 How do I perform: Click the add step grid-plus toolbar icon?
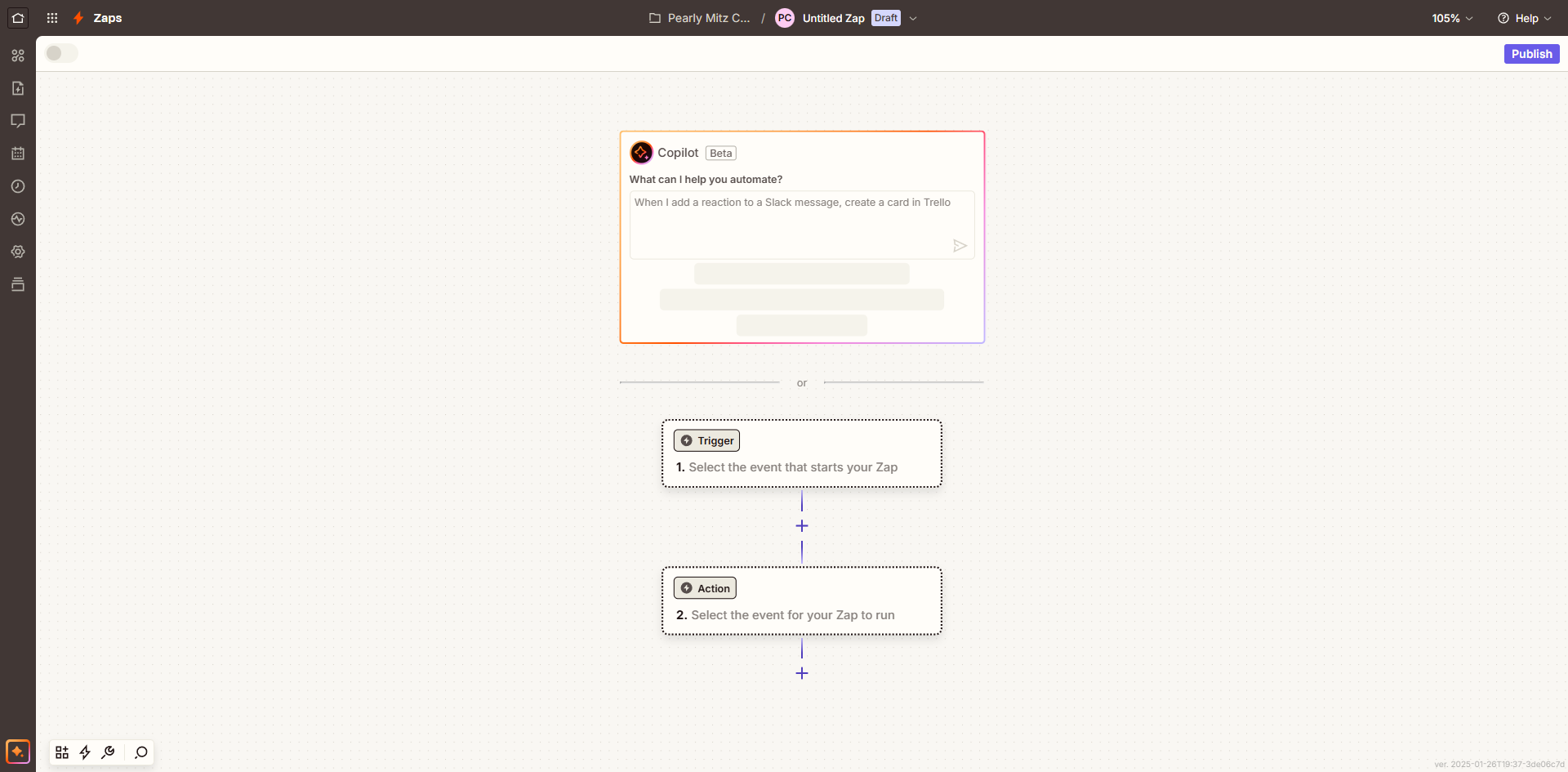(x=62, y=752)
